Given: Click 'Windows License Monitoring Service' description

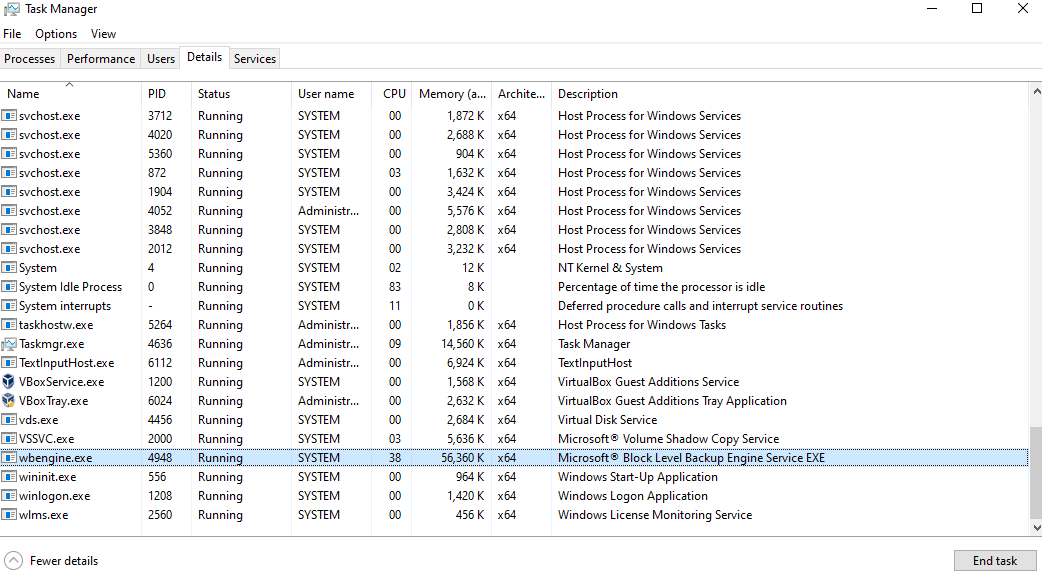Looking at the screenshot, I should point(655,515).
